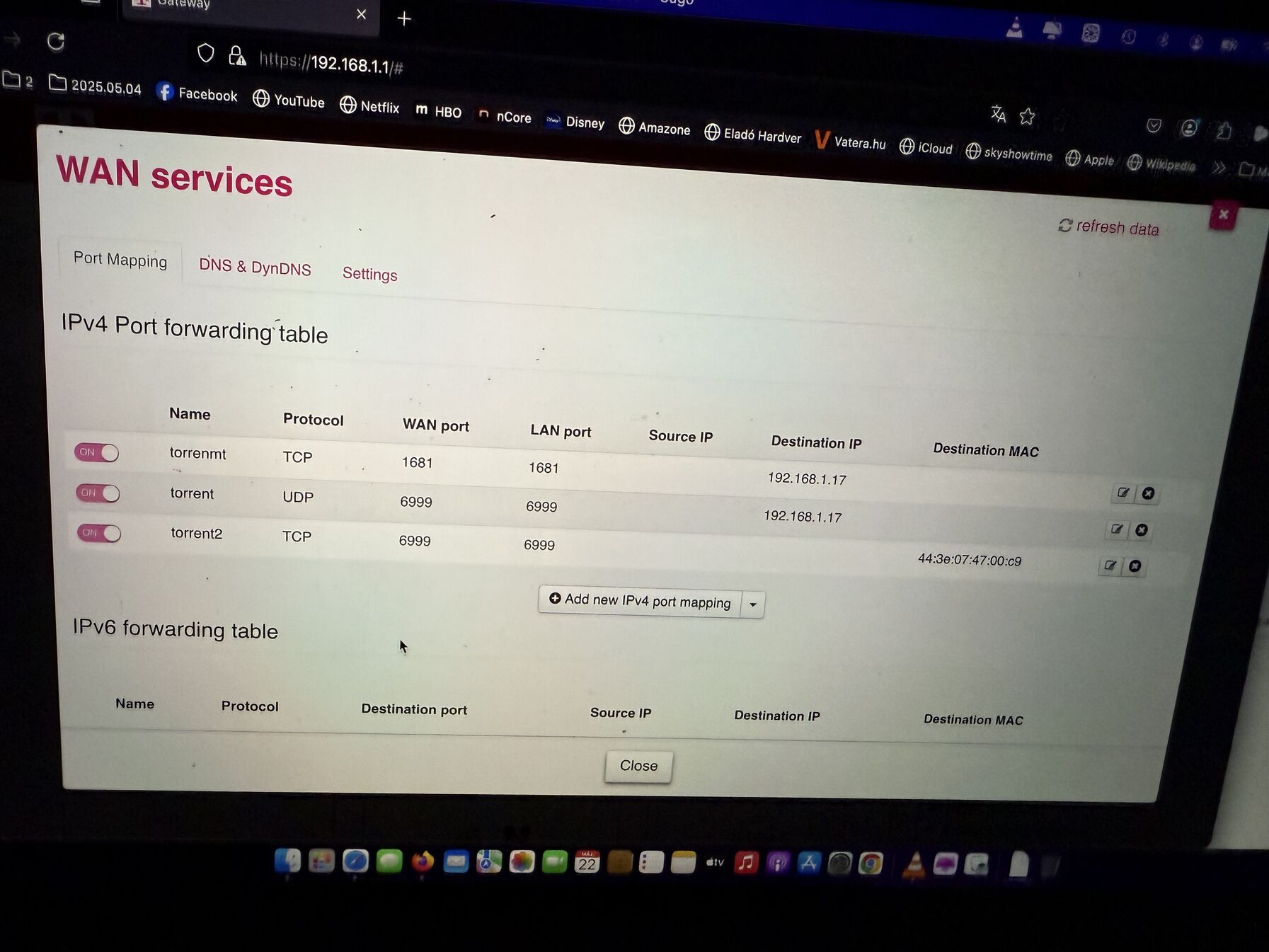The width and height of the screenshot is (1269, 952).
Task: Open the Vatera.hu bookmark
Action: click(x=850, y=142)
